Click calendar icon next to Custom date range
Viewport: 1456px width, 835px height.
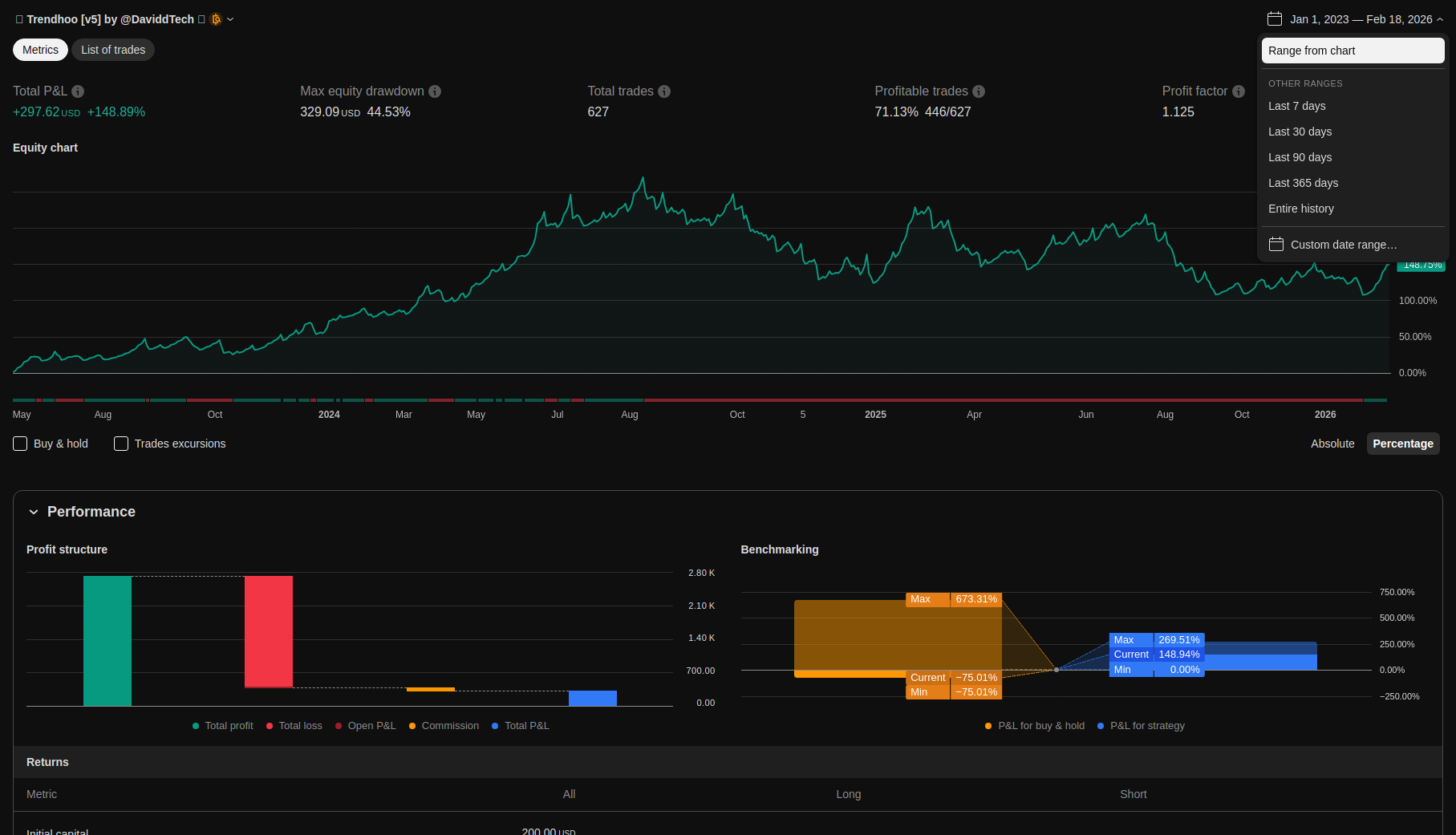1276,245
